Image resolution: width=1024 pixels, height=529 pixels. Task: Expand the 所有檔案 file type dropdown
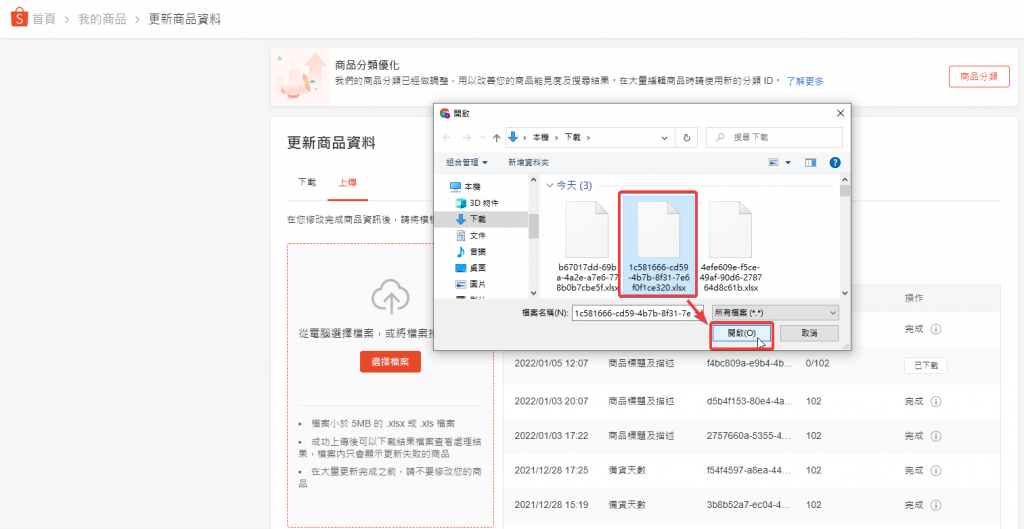pos(774,313)
